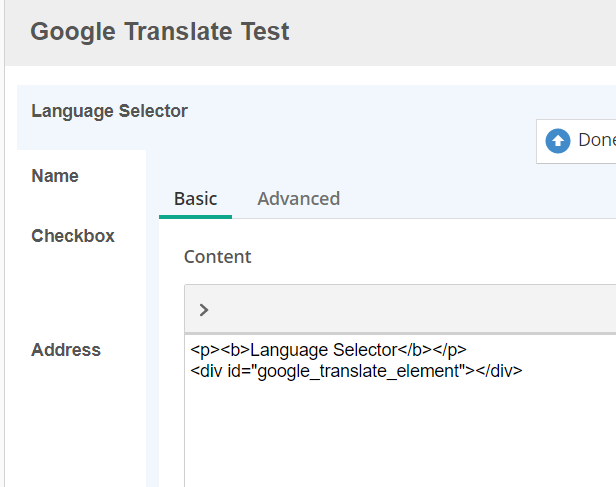The width and height of the screenshot is (616, 487).
Task: Click the Content field label
Action: [217, 257]
